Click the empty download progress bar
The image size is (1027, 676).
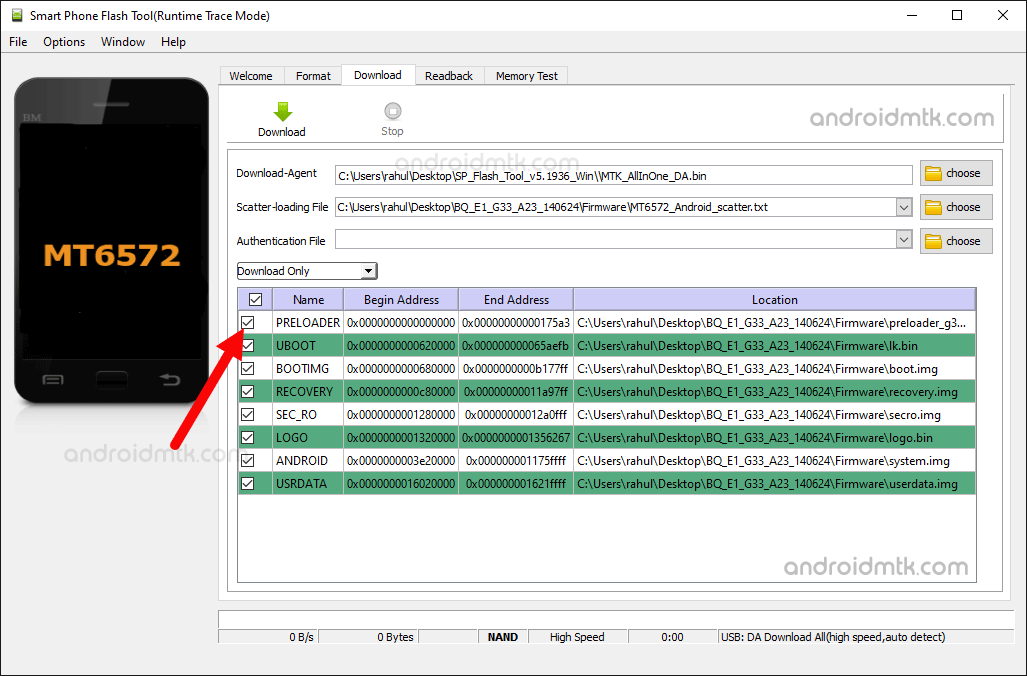point(616,619)
